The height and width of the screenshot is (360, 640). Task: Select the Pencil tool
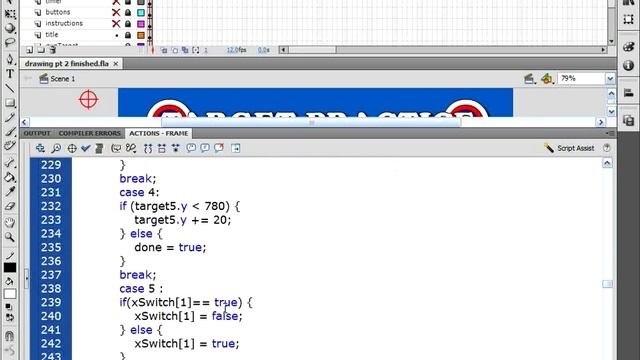(x=10, y=118)
